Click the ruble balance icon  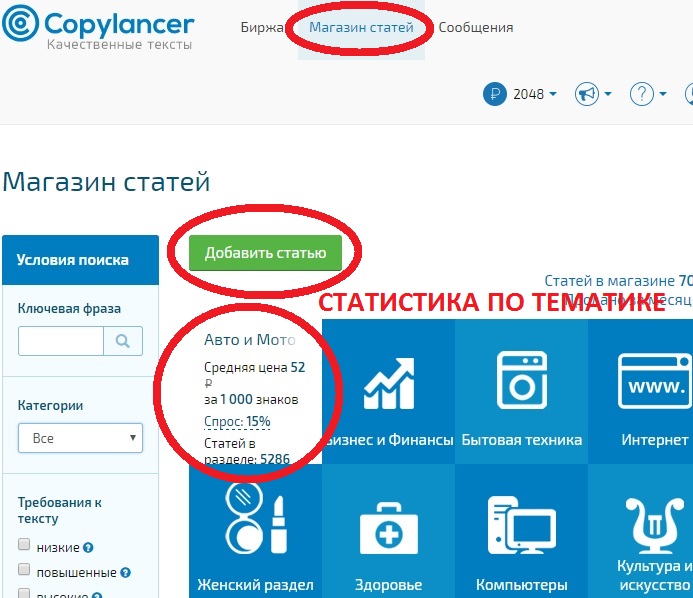[x=495, y=94]
